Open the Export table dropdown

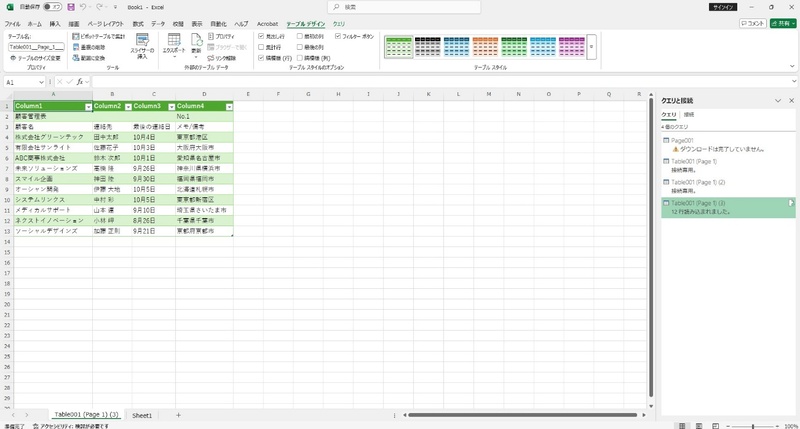click(x=174, y=46)
